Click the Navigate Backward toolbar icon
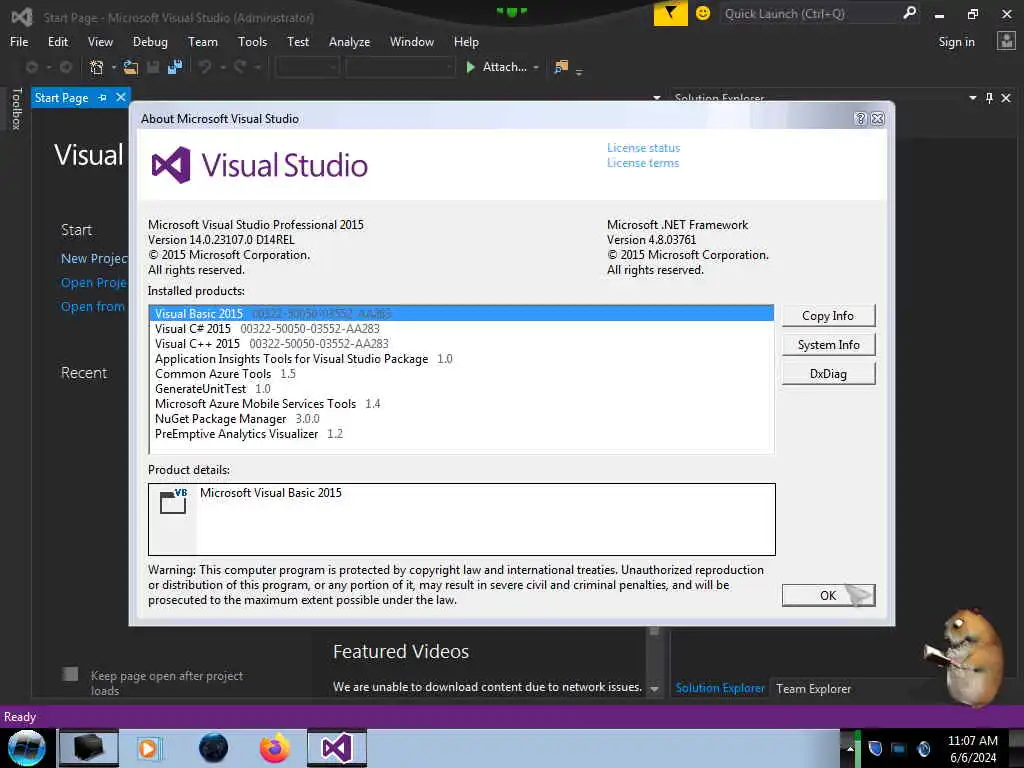Viewport: 1024px width, 768px height. (31, 67)
